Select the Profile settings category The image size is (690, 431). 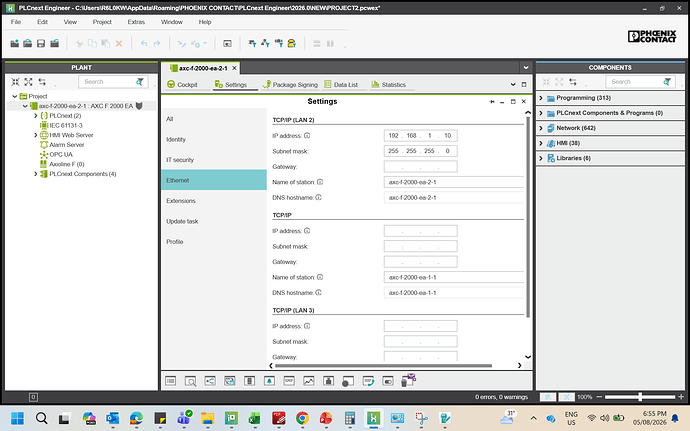point(214,242)
